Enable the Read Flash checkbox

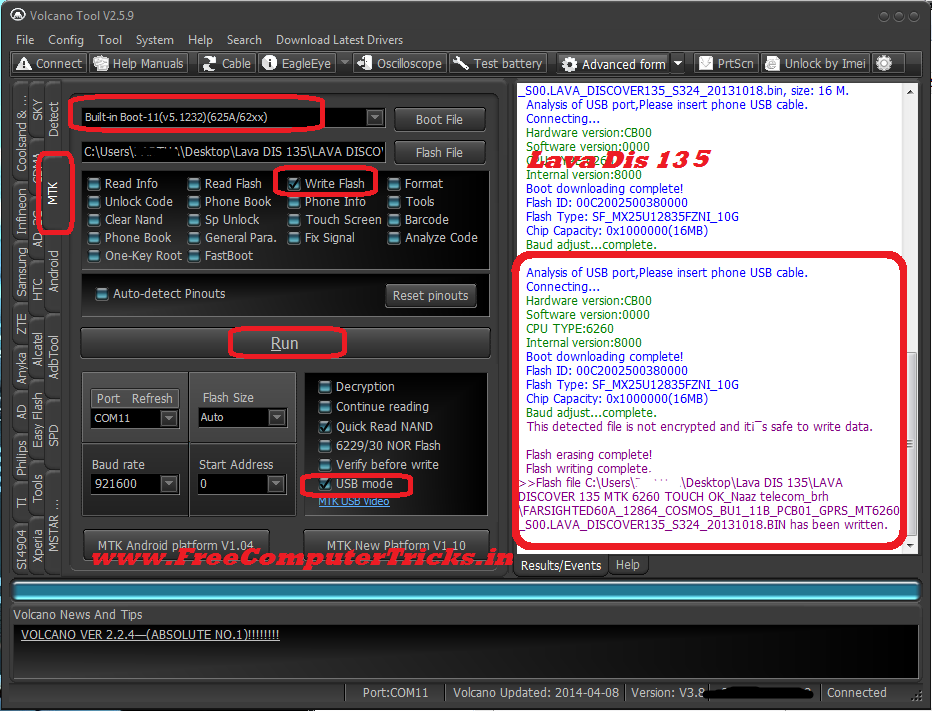[x=194, y=184]
